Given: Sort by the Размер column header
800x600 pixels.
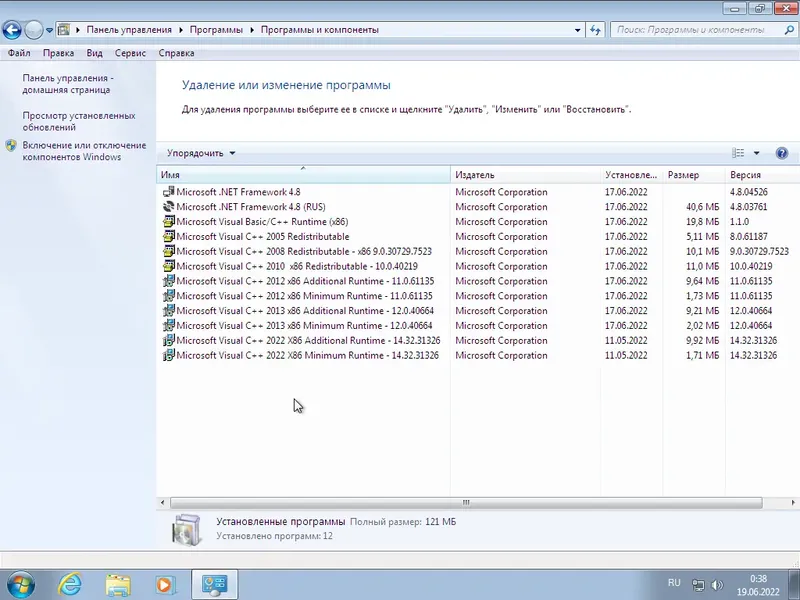Looking at the screenshot, I should tap(693, 174).
